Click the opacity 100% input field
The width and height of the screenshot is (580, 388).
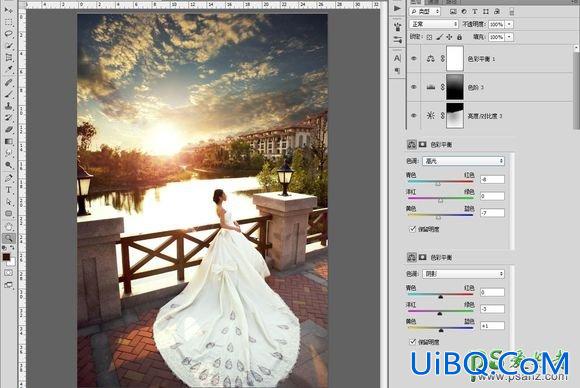click(496, 24)
